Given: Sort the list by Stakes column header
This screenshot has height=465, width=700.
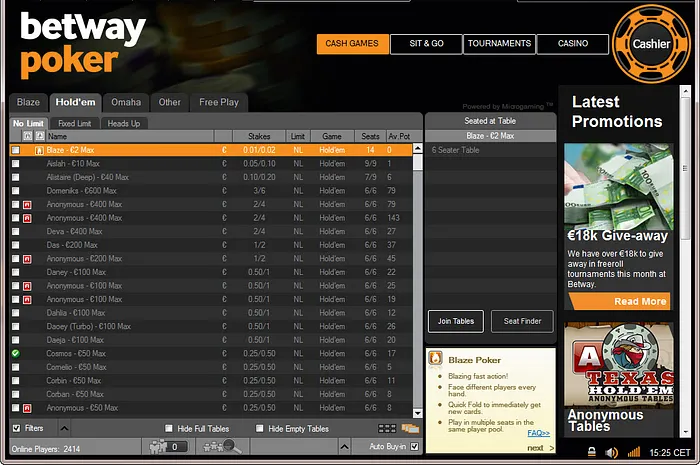Looking at the screenshot, I should tap(259, 136).
